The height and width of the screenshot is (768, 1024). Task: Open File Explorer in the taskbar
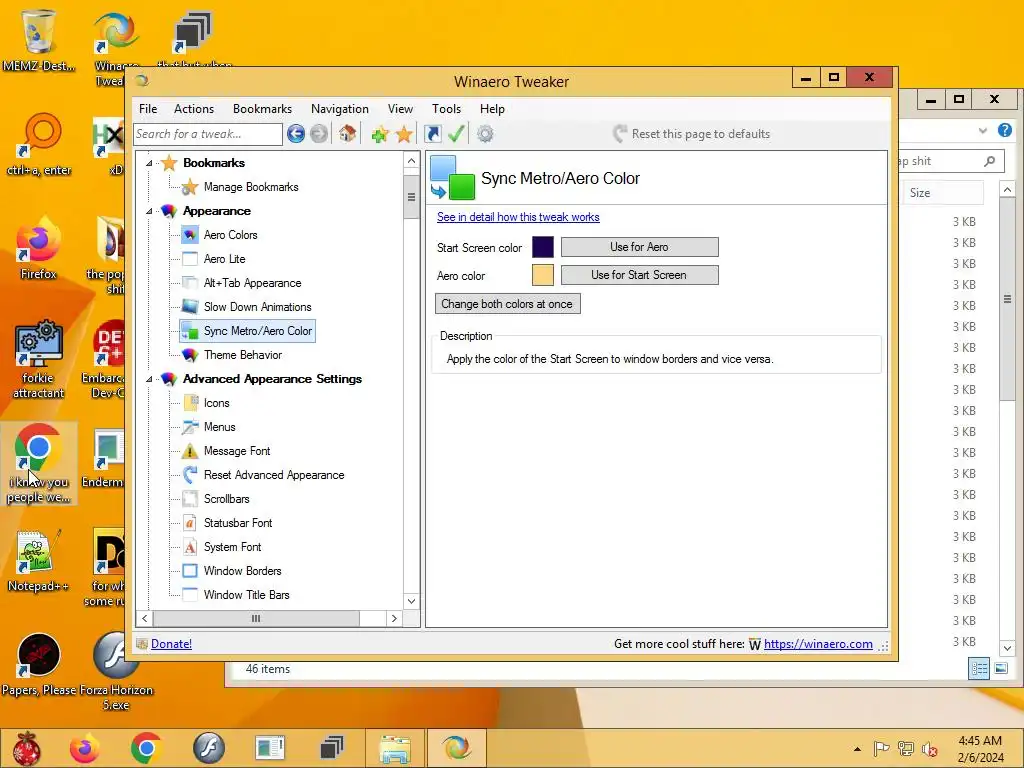pos(394,748)
